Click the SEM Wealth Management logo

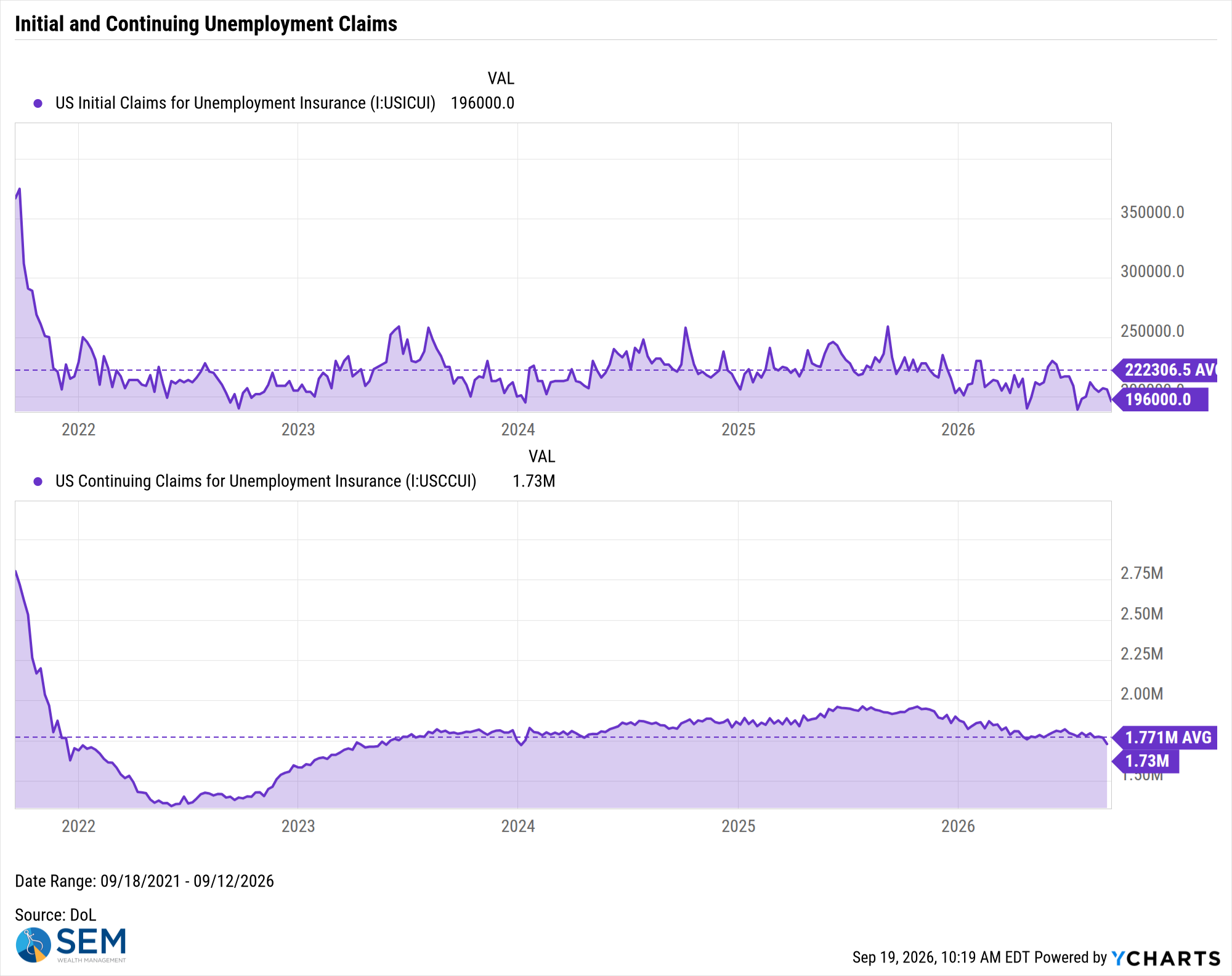[x=71, y=945]
